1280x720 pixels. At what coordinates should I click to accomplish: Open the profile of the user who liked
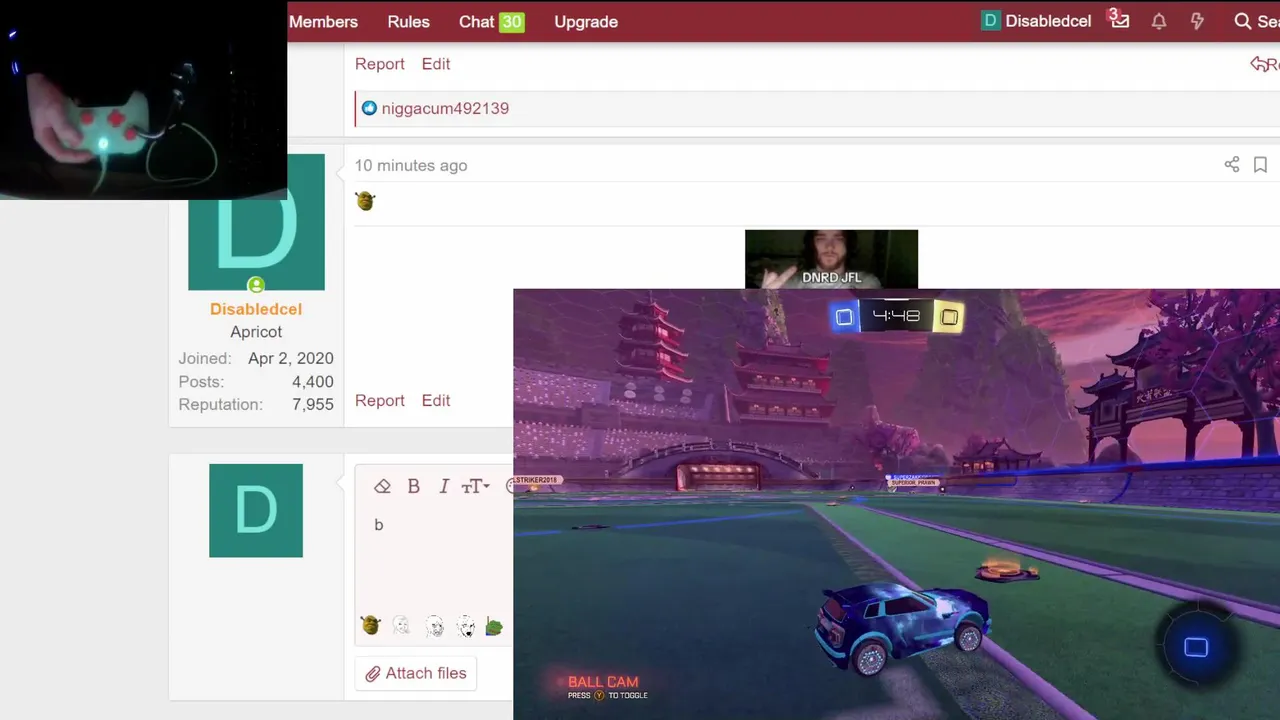(445, 108)
